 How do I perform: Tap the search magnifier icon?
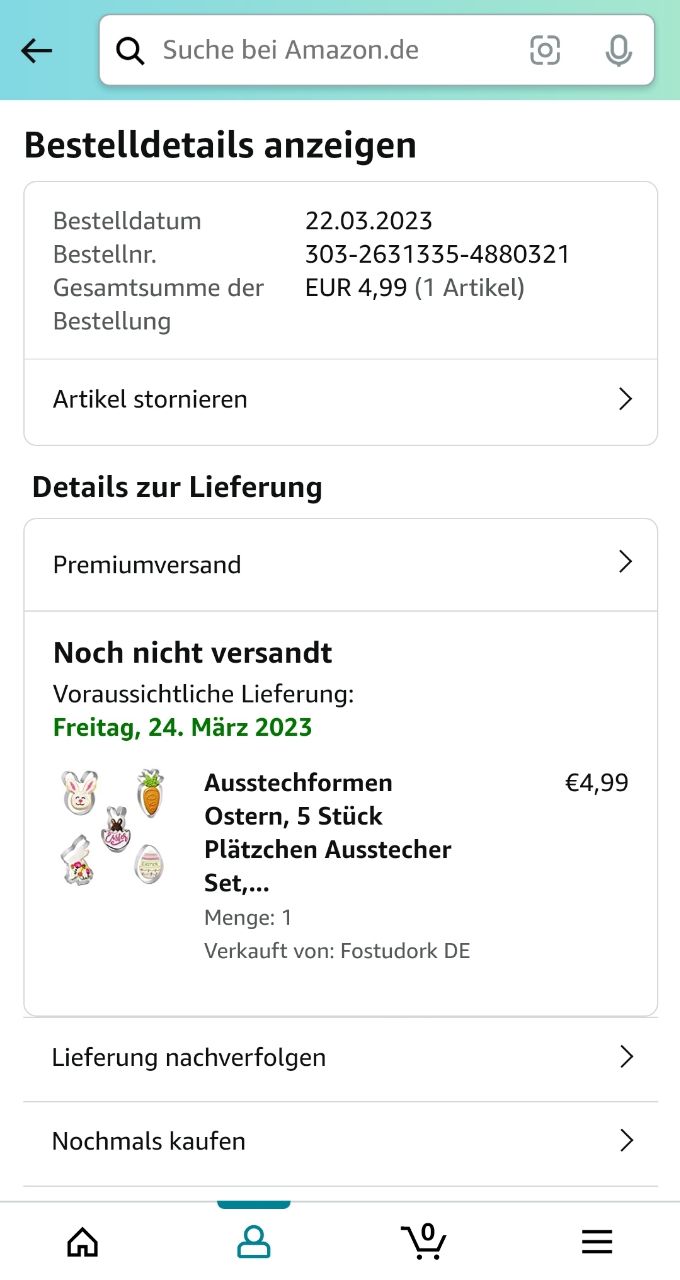(x=130, y=50)
